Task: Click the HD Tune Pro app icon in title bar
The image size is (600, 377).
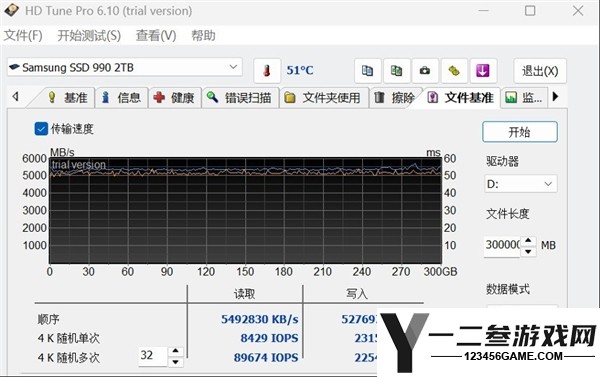Action: pyautogui.click(x=11, y=10)
